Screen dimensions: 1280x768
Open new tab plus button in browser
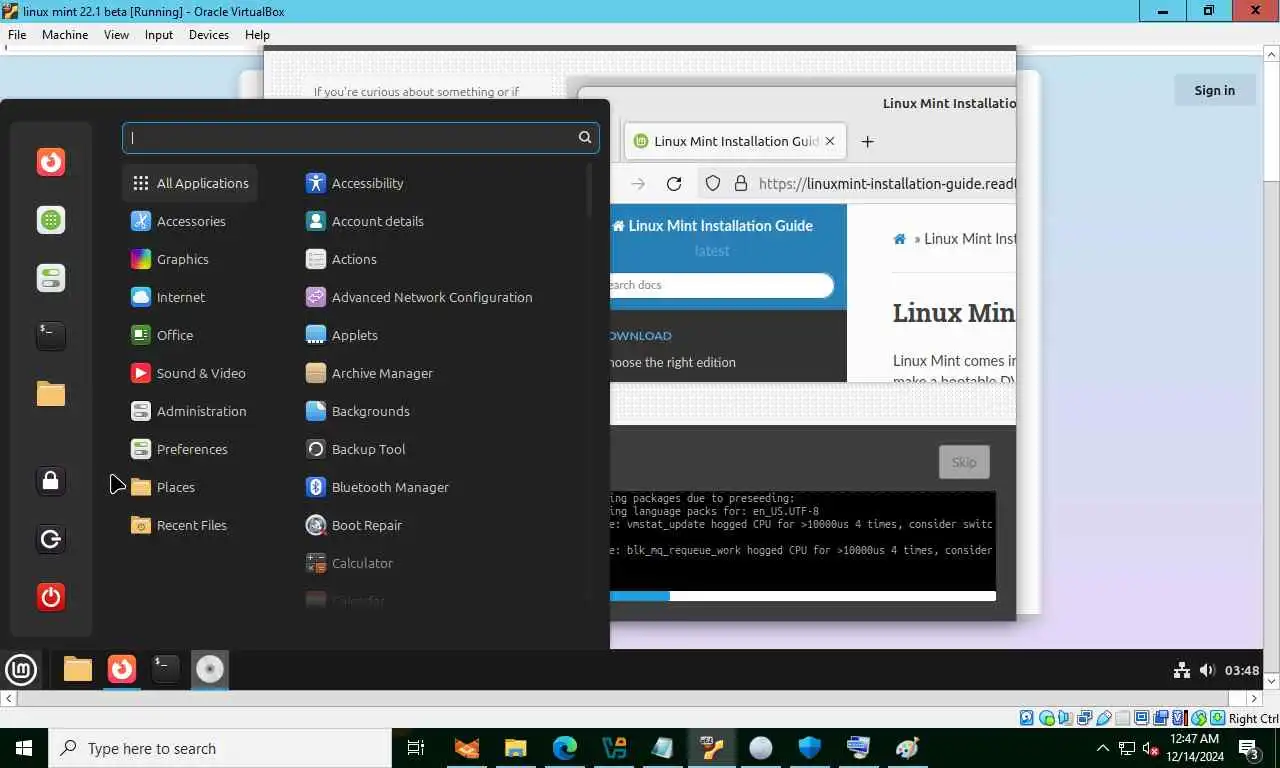point(867,141)
